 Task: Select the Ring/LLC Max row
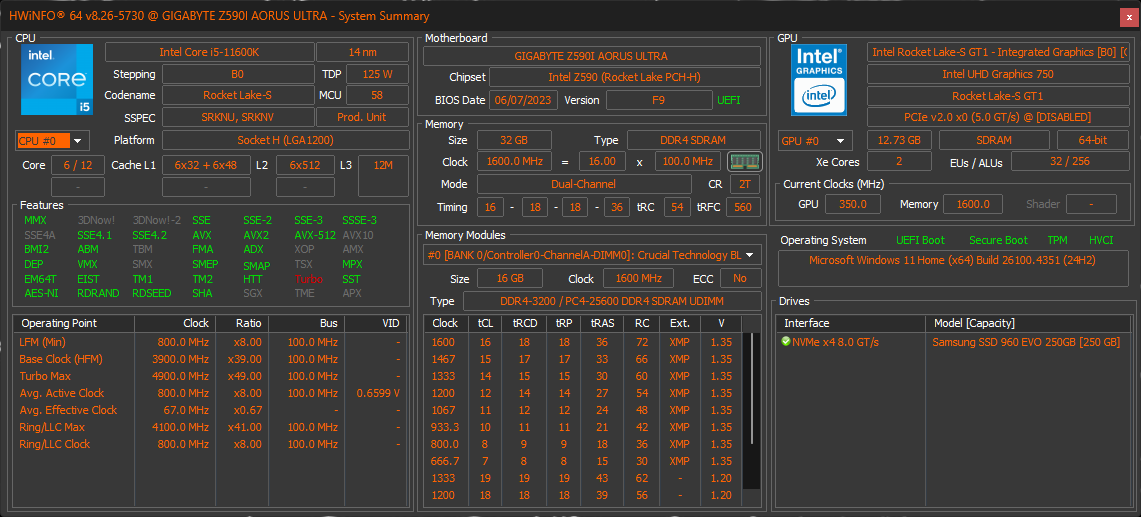(211, 427)
